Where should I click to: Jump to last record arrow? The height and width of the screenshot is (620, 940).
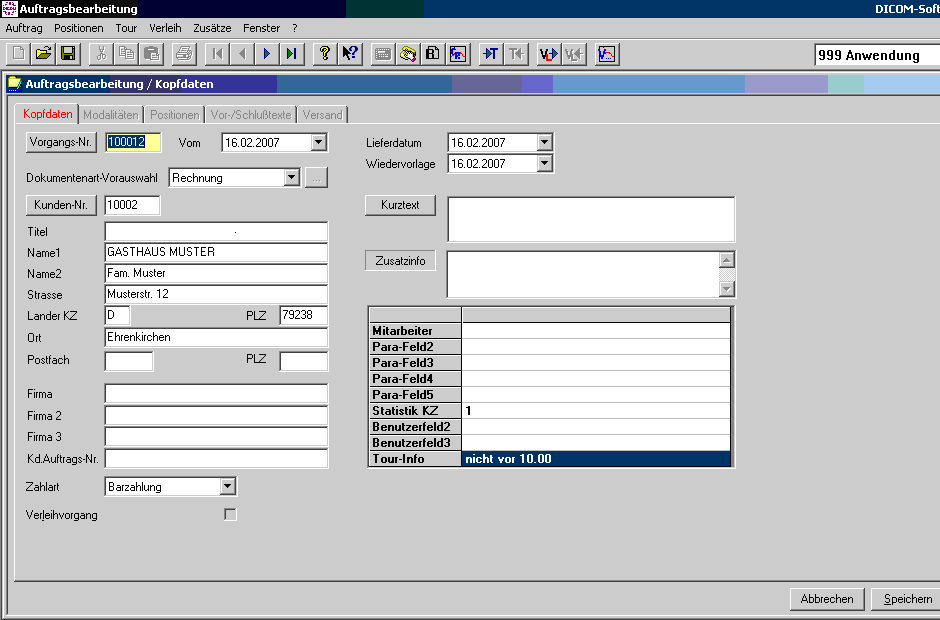tap(291, 54)
